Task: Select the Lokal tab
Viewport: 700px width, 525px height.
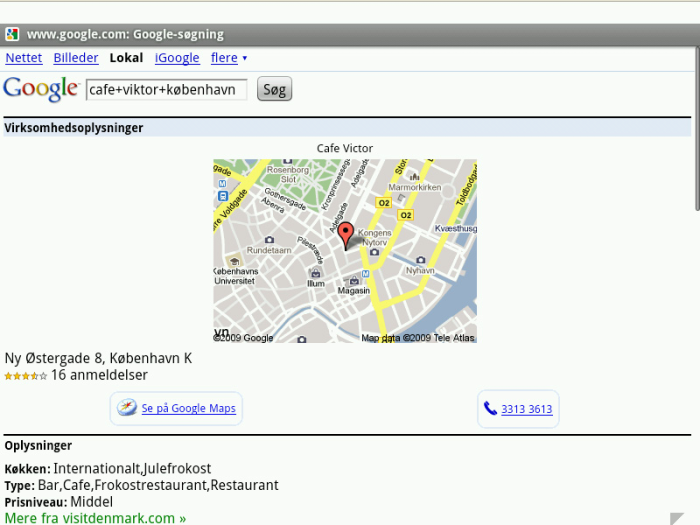Action: coord(126,58)
